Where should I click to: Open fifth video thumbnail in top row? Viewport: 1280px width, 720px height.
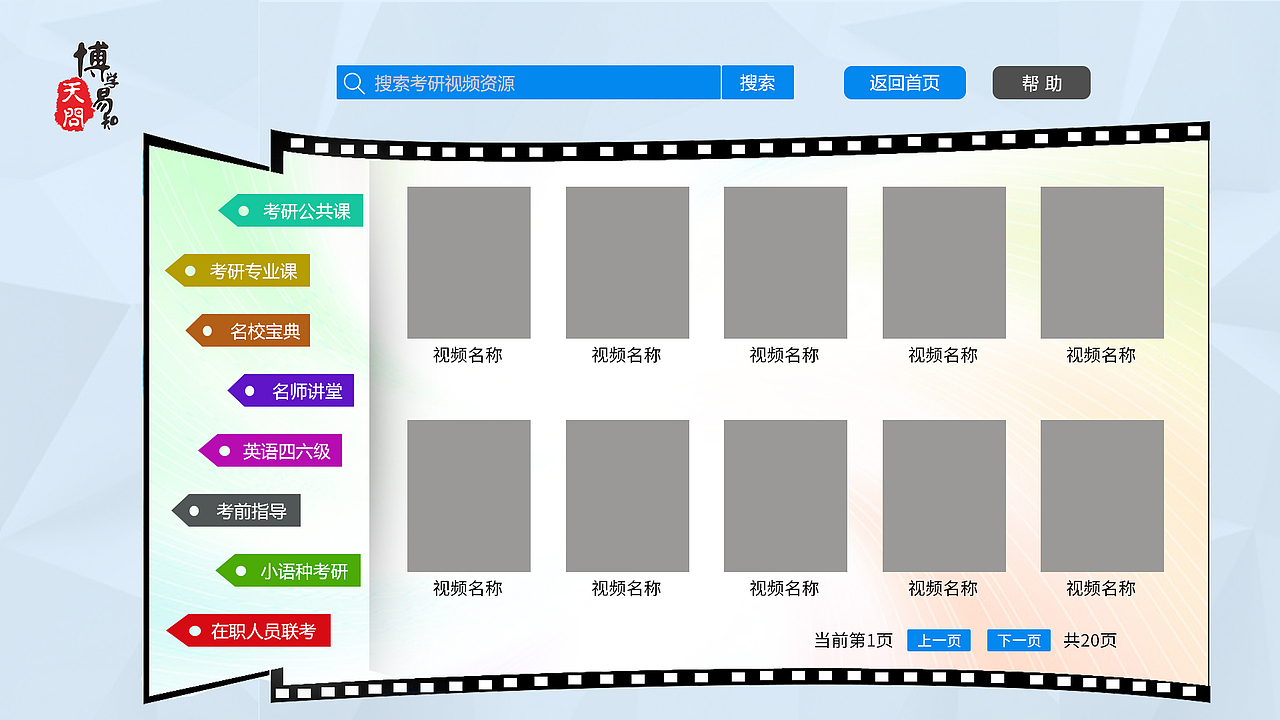tap(1102, 263)
